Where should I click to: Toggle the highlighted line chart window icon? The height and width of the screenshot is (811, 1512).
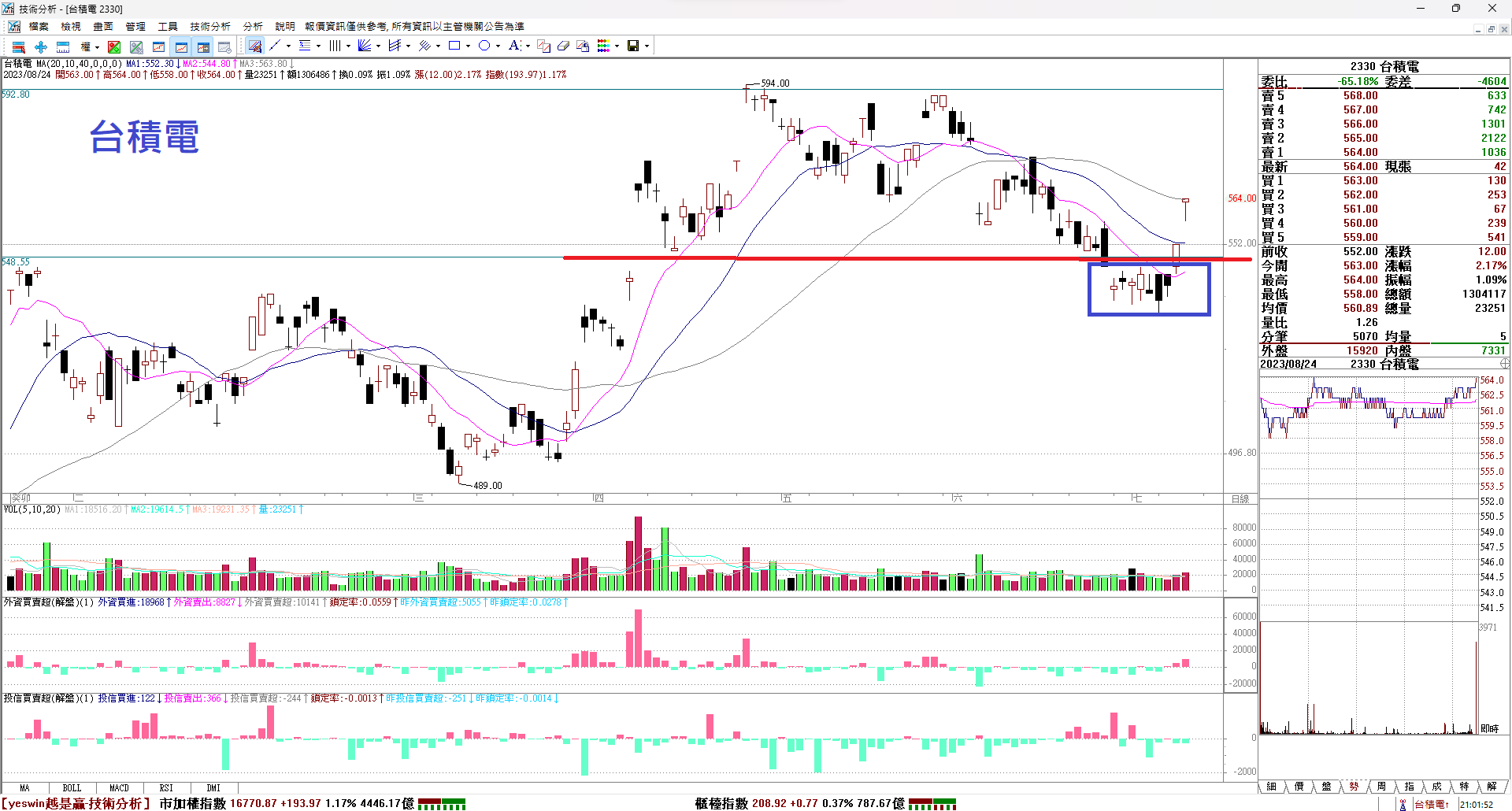181,46
